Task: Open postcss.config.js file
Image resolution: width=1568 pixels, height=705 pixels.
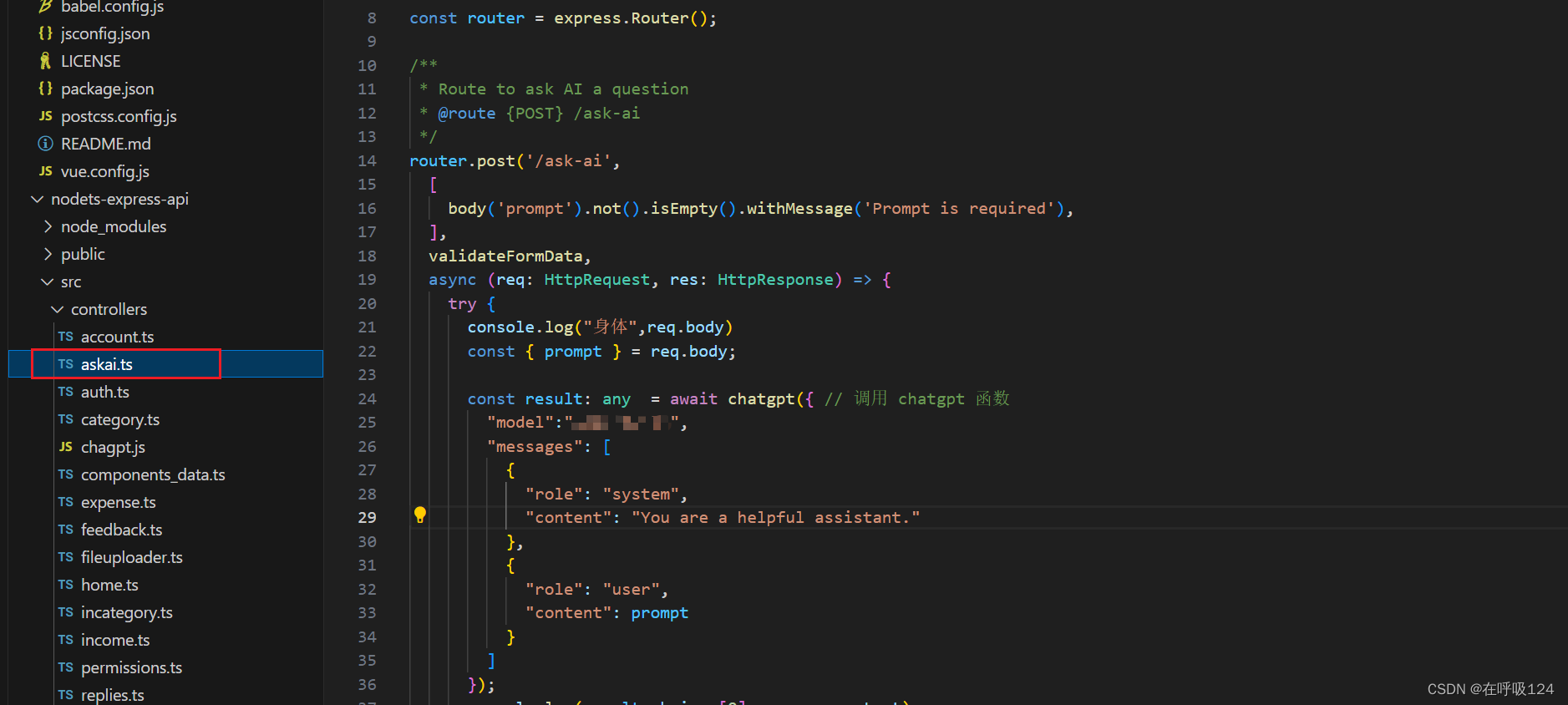Action: [119, 116]
